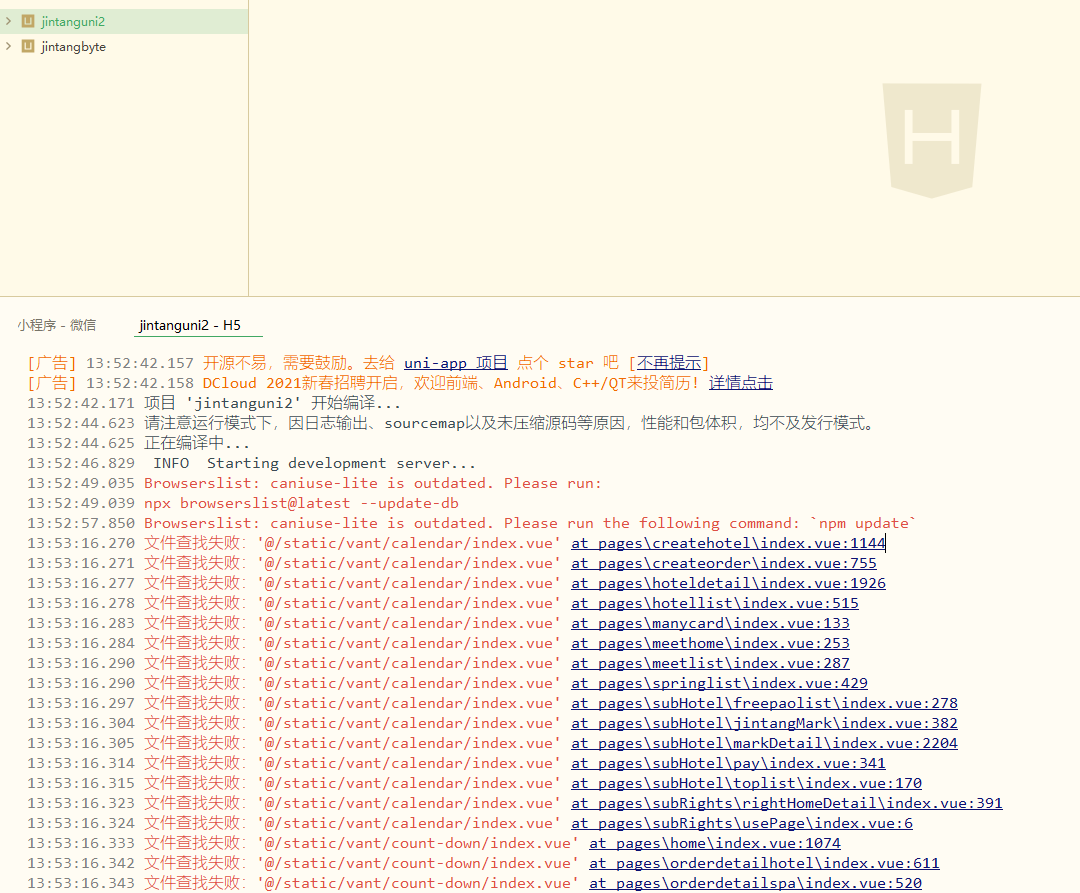
Task: Open the 详情点击 recruitment link
Action: tap(740, 383)
